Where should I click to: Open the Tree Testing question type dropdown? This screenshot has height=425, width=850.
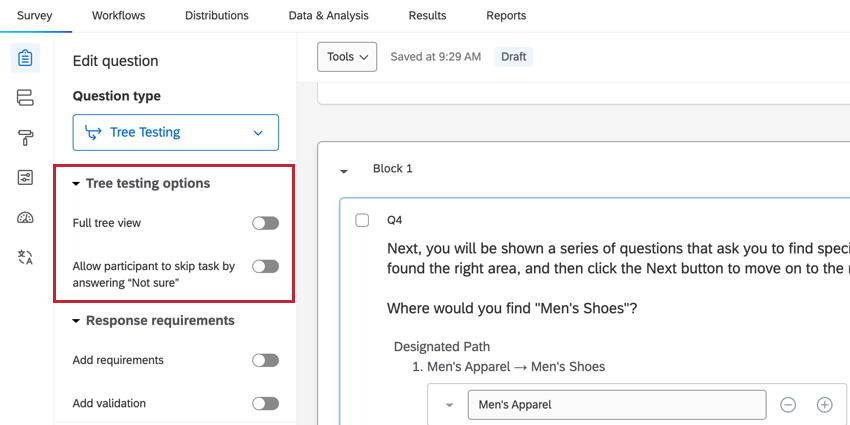[x=176, y=132]
